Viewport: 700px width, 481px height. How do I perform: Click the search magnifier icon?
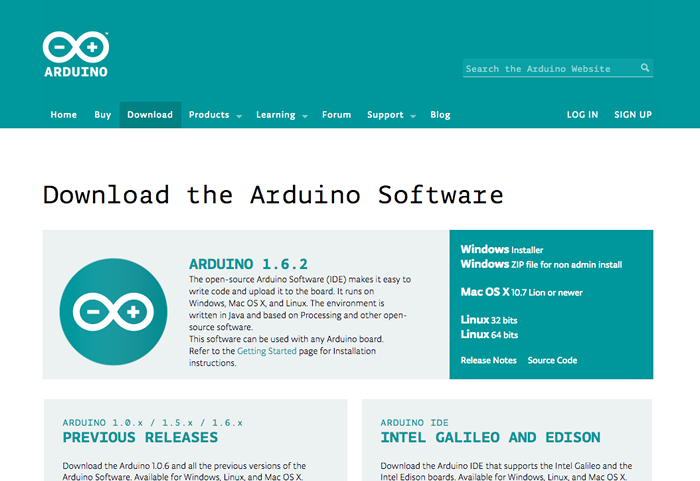coord(645,67)
